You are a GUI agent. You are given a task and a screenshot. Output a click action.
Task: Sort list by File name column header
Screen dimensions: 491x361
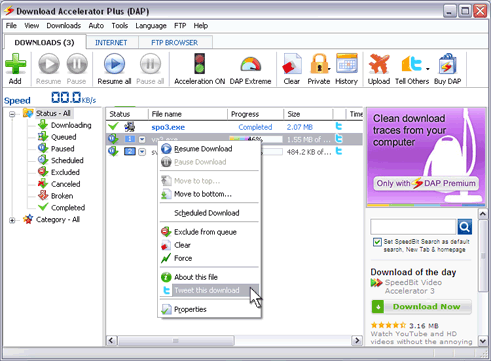tap(188, 114)
